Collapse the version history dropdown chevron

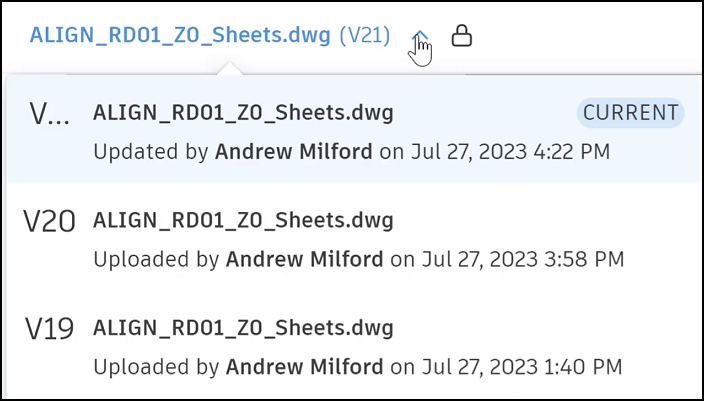420,36
